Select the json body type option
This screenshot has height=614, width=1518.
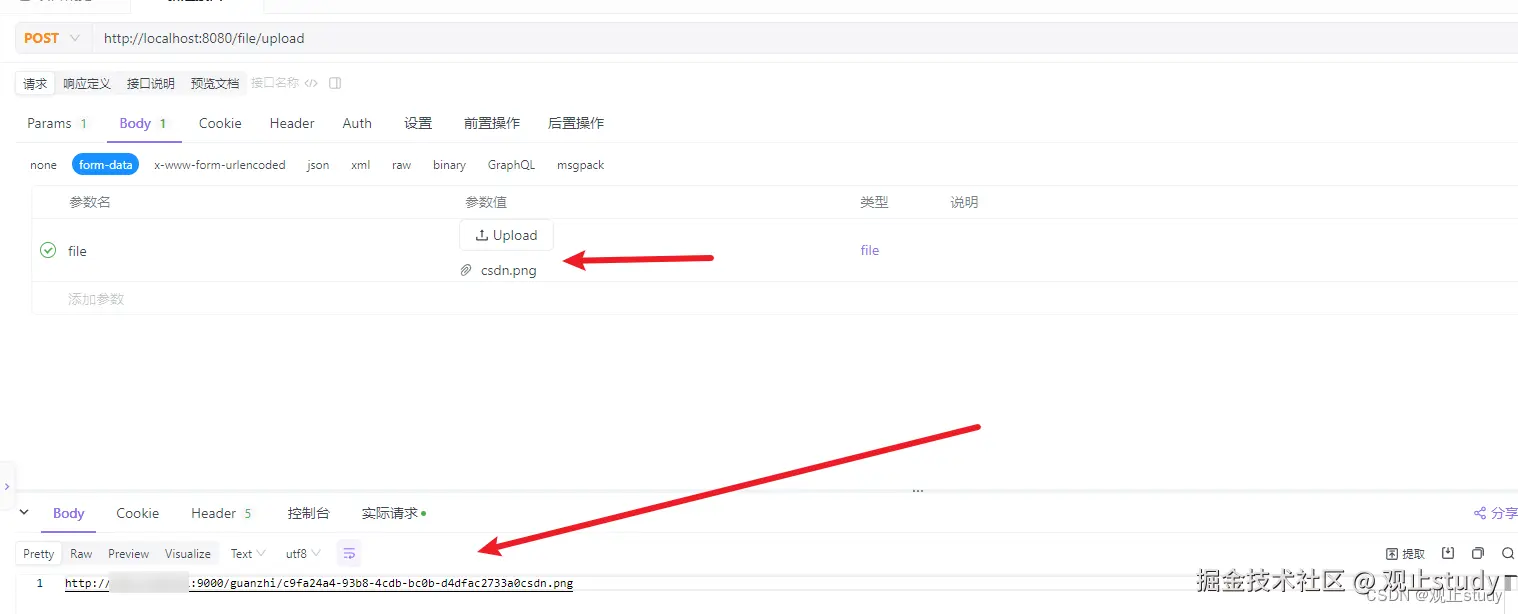(x=317, y=164)
